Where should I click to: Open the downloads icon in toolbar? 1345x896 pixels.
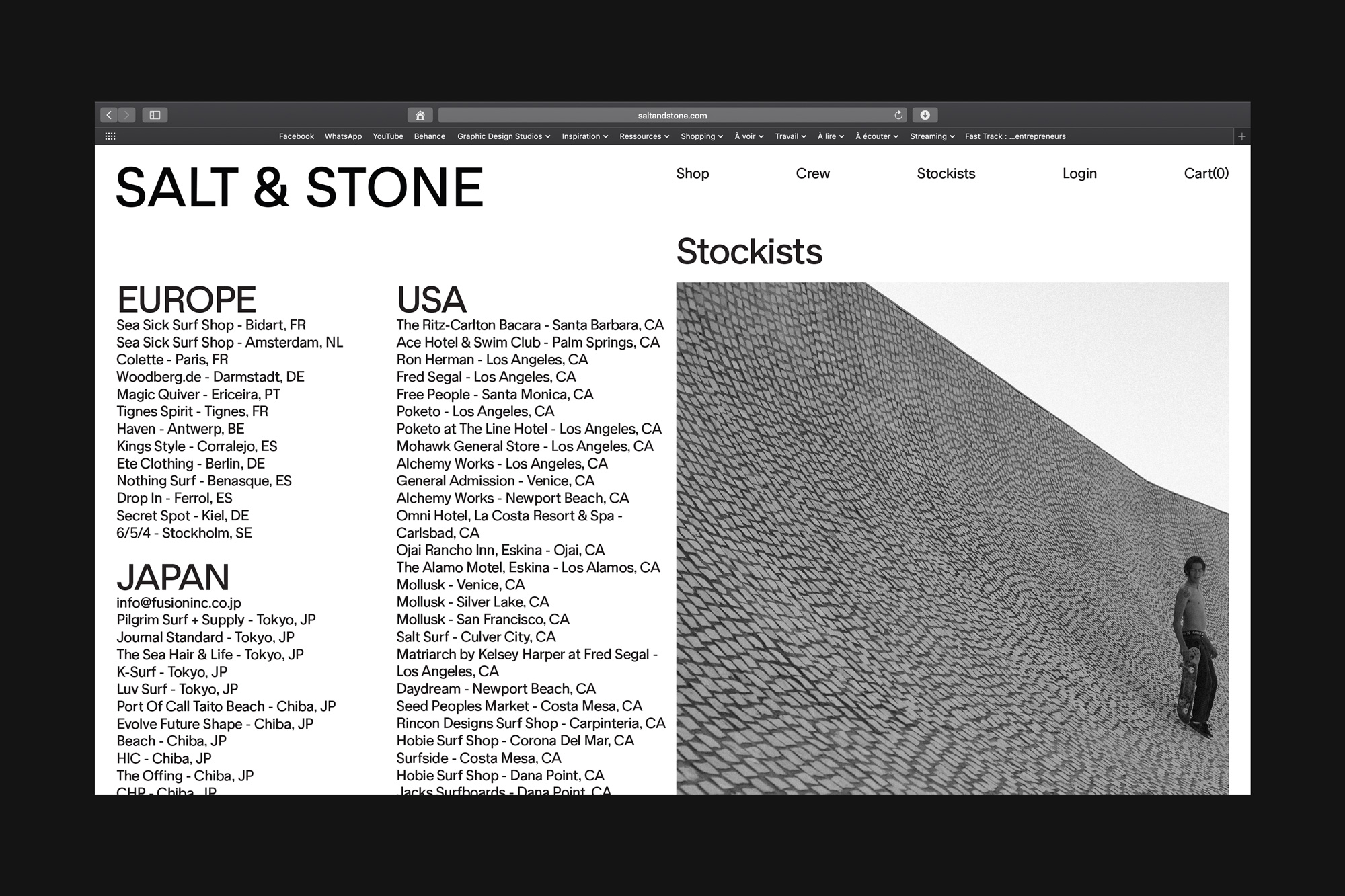pyautogui.click(x=925, y=115)
